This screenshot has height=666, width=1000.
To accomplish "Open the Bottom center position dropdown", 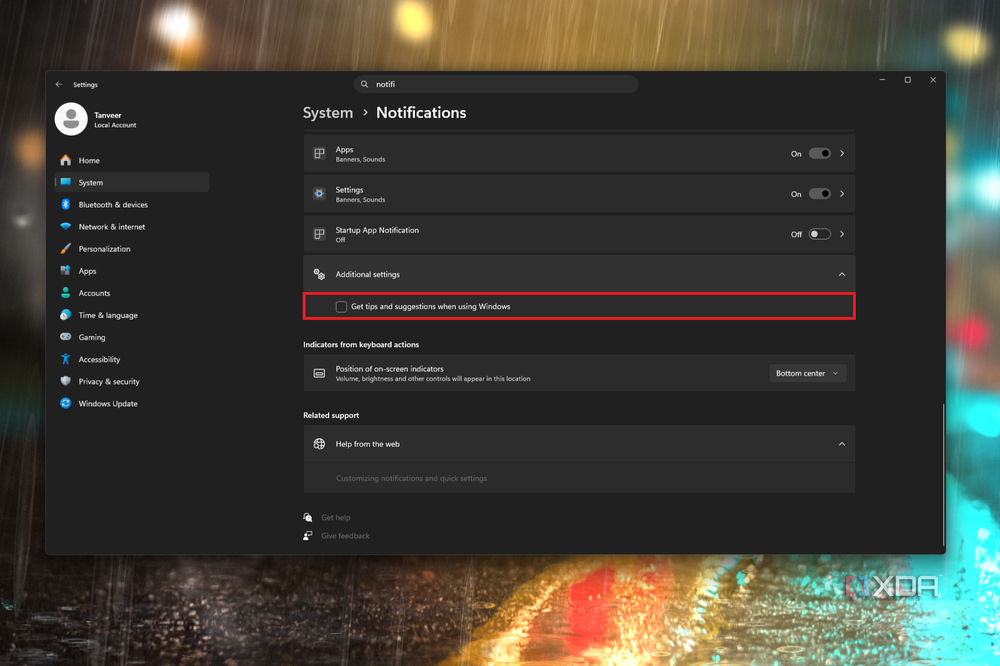I will click(807, 373).
